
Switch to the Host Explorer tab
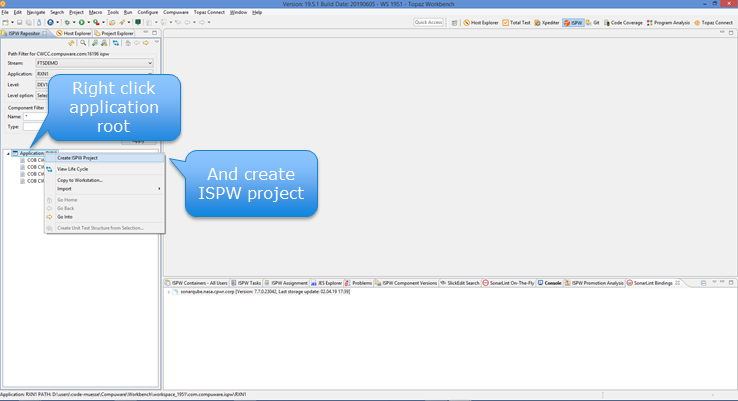coord(73,33)
